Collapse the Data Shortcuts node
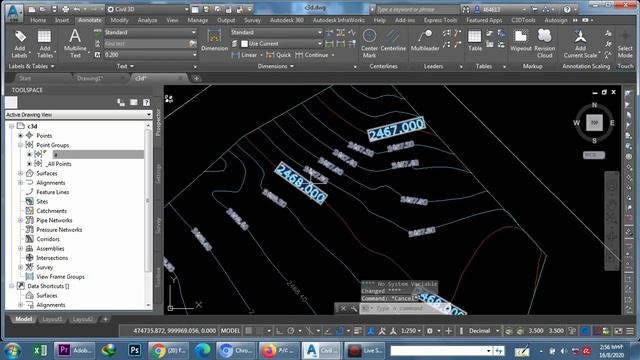The height and width of the screenshot is (360, 640). [x=11, y=286]
